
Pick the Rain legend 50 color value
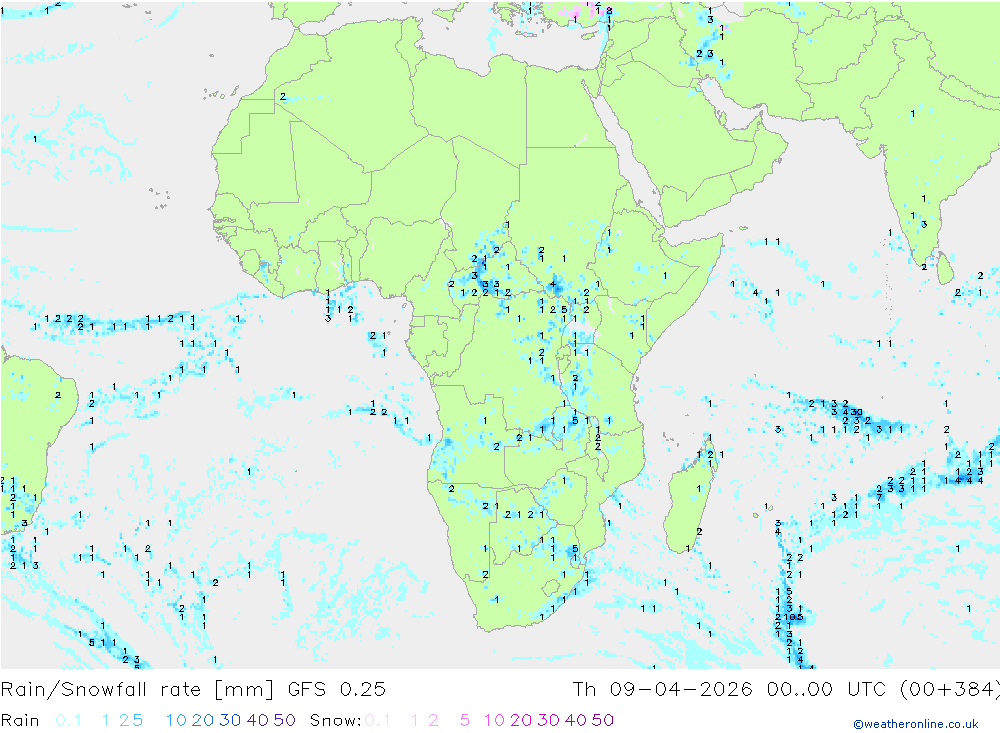[x=284, y=720]
